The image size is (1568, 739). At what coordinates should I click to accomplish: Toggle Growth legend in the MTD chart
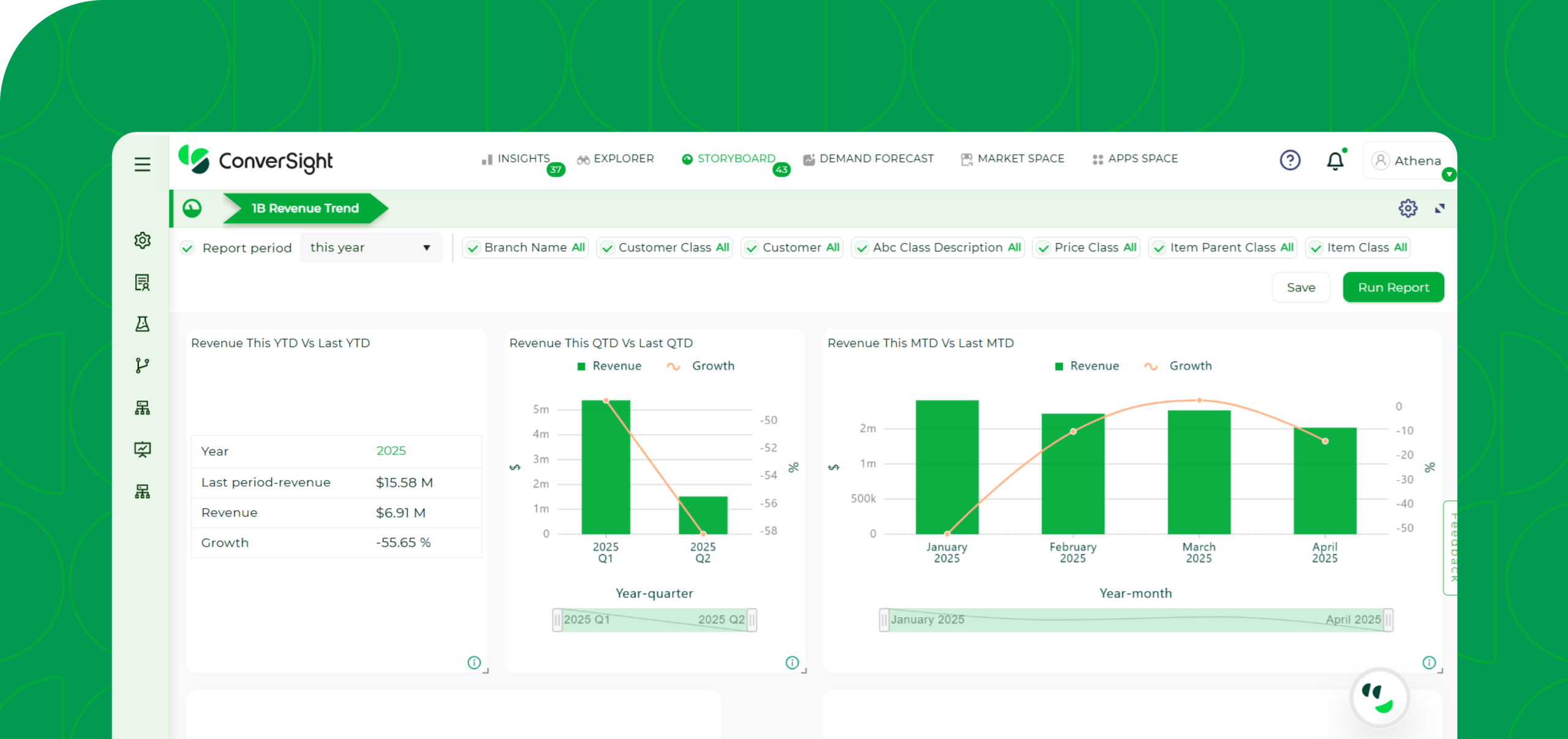click(1178, 366)
